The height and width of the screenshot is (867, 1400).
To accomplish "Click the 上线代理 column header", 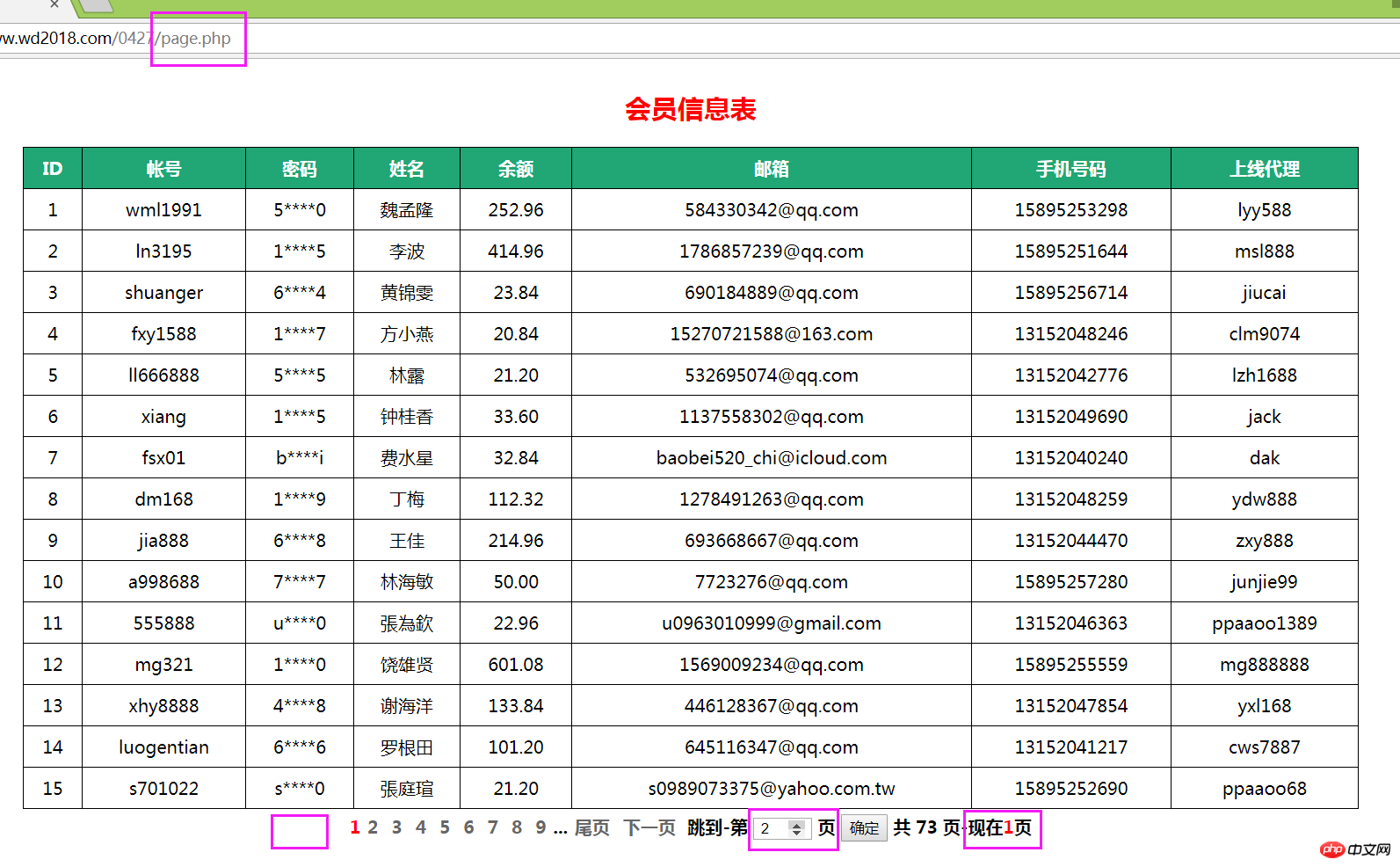I will coord(1265,168).
